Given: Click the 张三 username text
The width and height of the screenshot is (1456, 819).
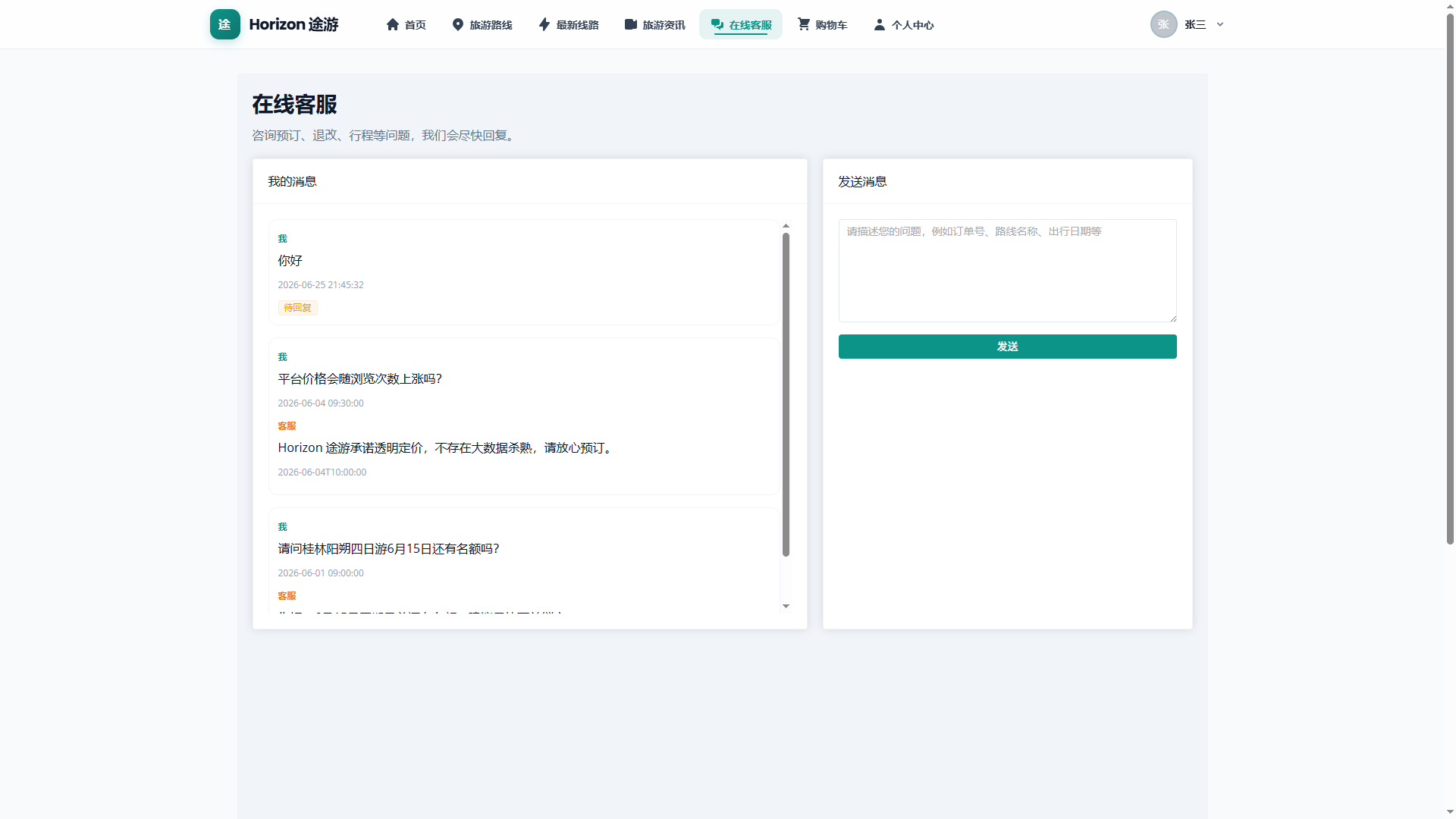Looking at the screenshot, I should click(1195, 24).
